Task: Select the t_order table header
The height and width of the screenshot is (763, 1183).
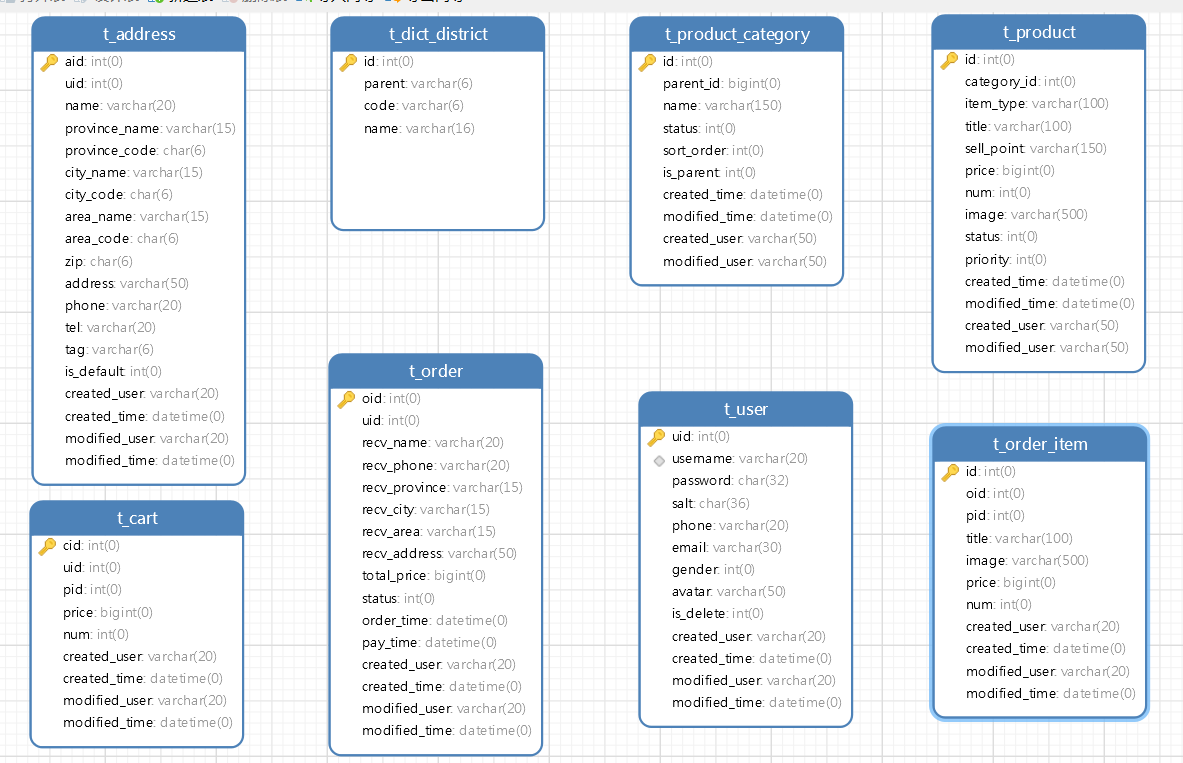Action: click(436, 371)
